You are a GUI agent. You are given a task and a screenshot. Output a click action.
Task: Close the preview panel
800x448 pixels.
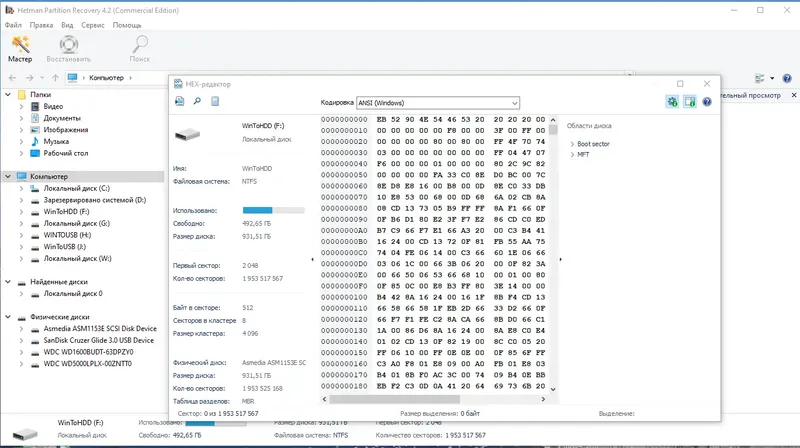pyautogui.click(x=794, y=95)
